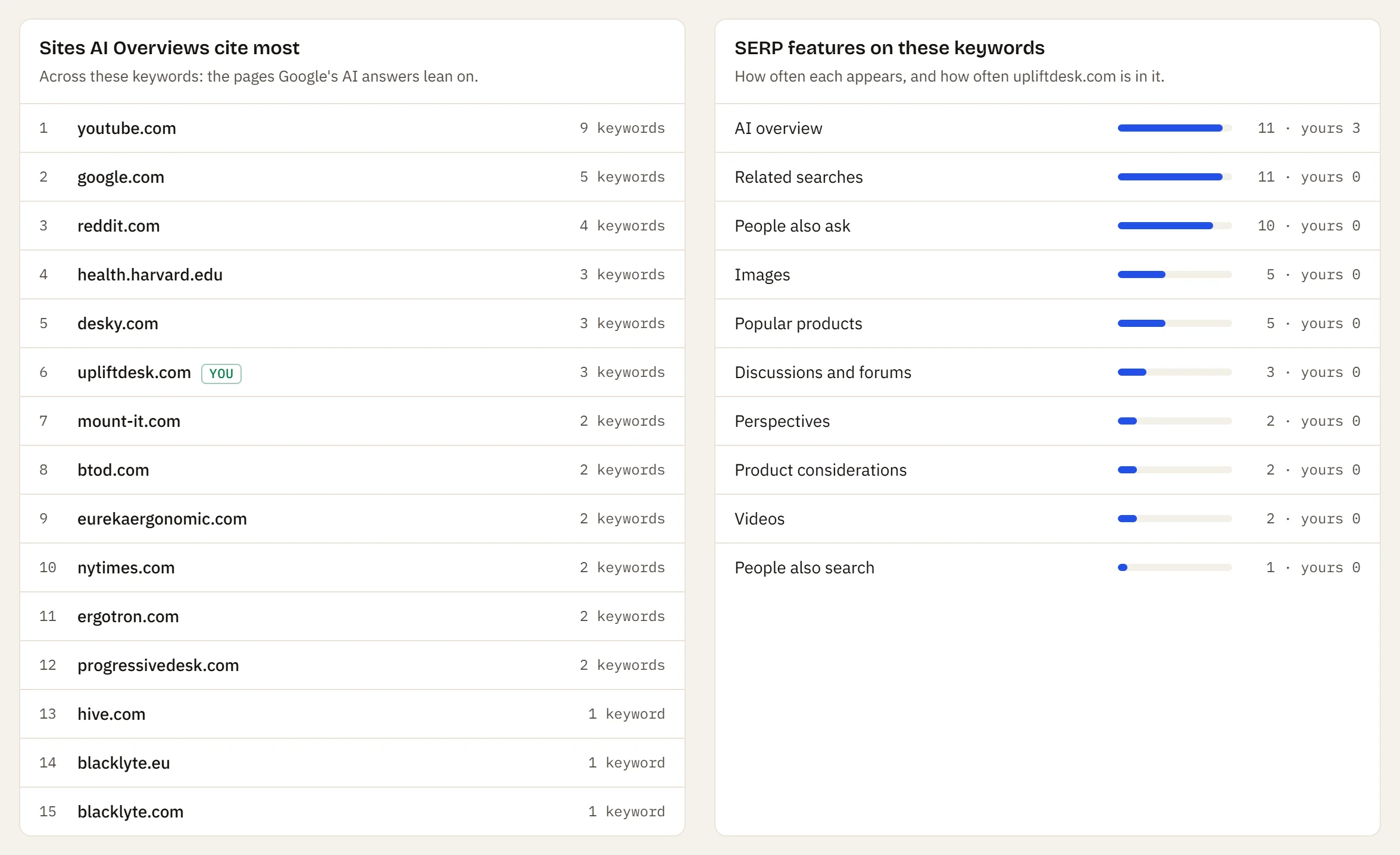
Task: Click the youtube.com row
Action: click(352, 128)
